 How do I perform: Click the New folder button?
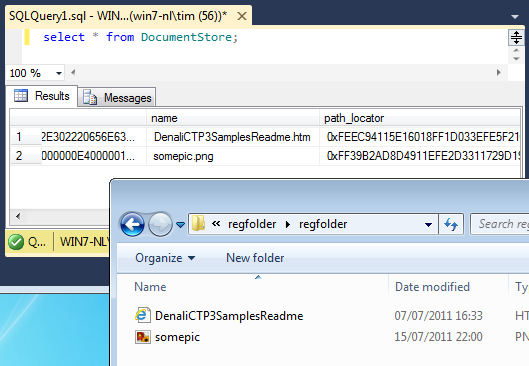tap(255, 258)
